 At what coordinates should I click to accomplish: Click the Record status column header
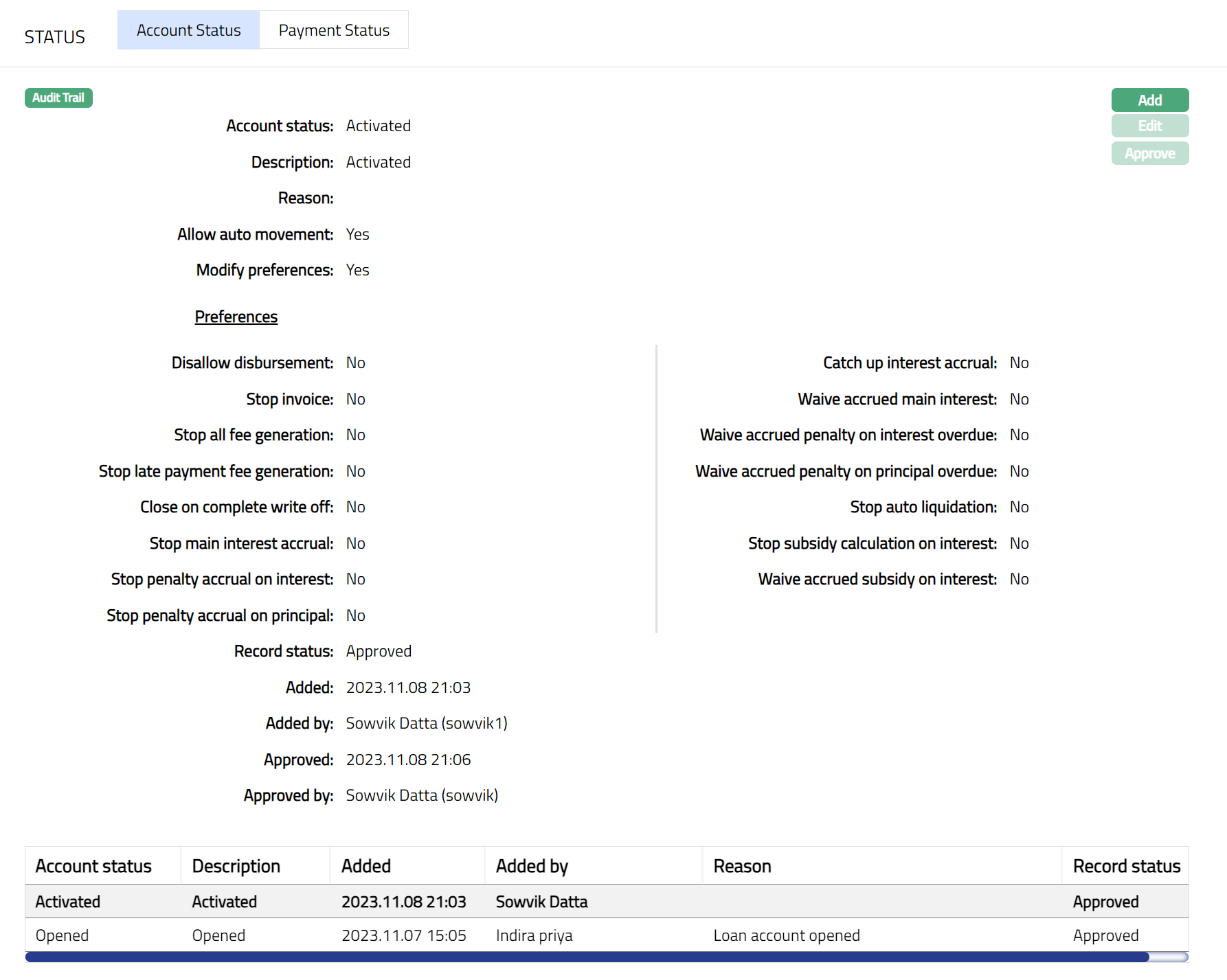[1126, 866]
